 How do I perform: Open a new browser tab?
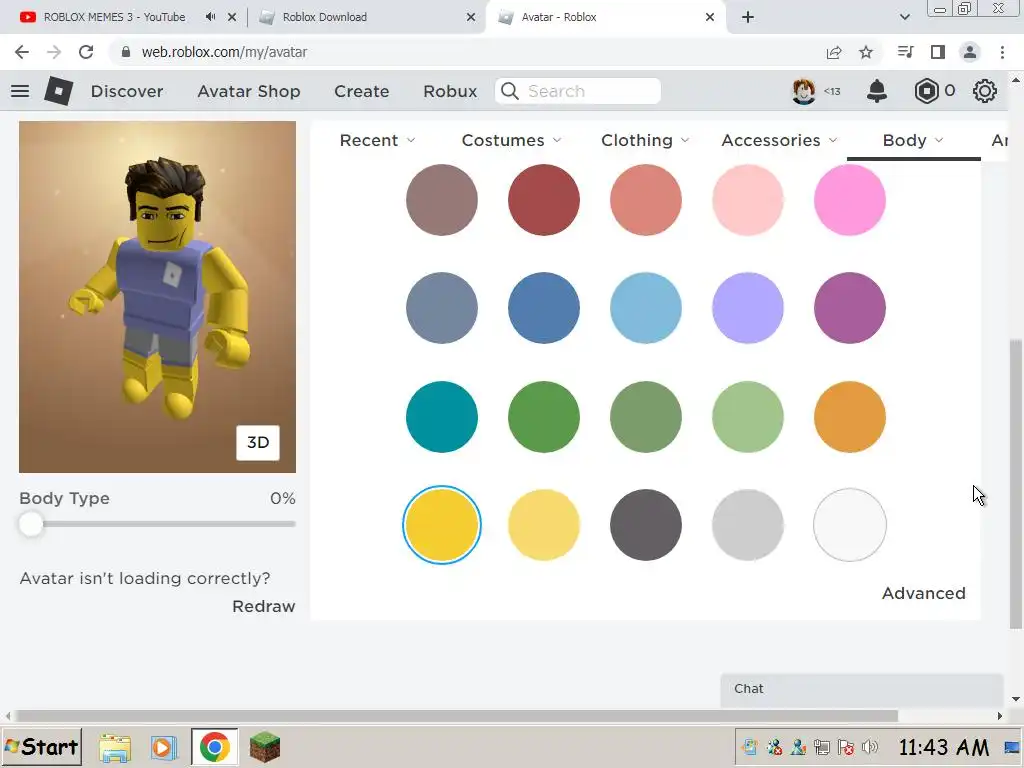coord(748,17)
